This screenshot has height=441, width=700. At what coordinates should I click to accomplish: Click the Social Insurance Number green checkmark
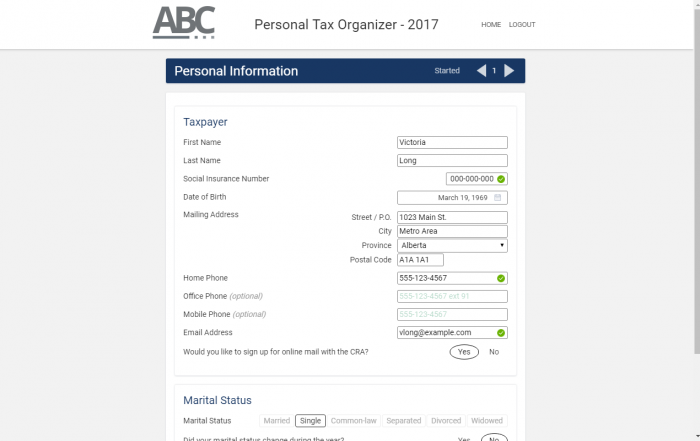coord(501,179)
